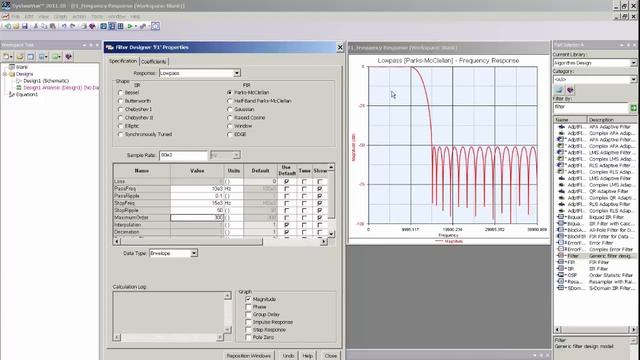Screen dimensions: 640x360
Task: Enable the Phase graph checkbox
Action: click(x=248, y=307)
